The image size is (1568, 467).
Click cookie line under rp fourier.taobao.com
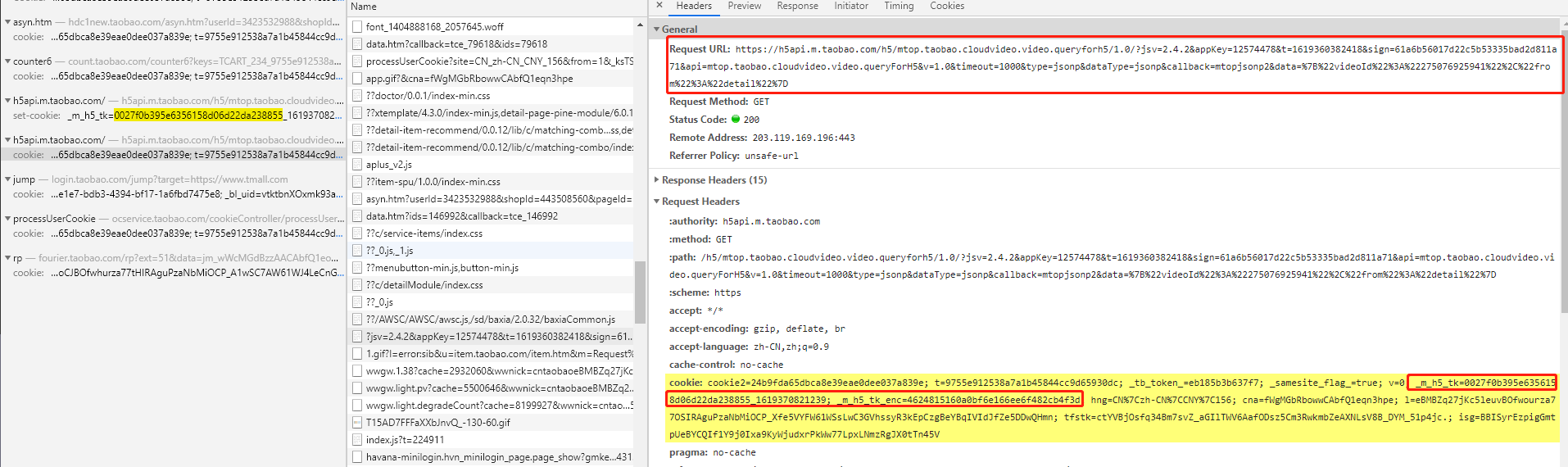click(178, 273)
